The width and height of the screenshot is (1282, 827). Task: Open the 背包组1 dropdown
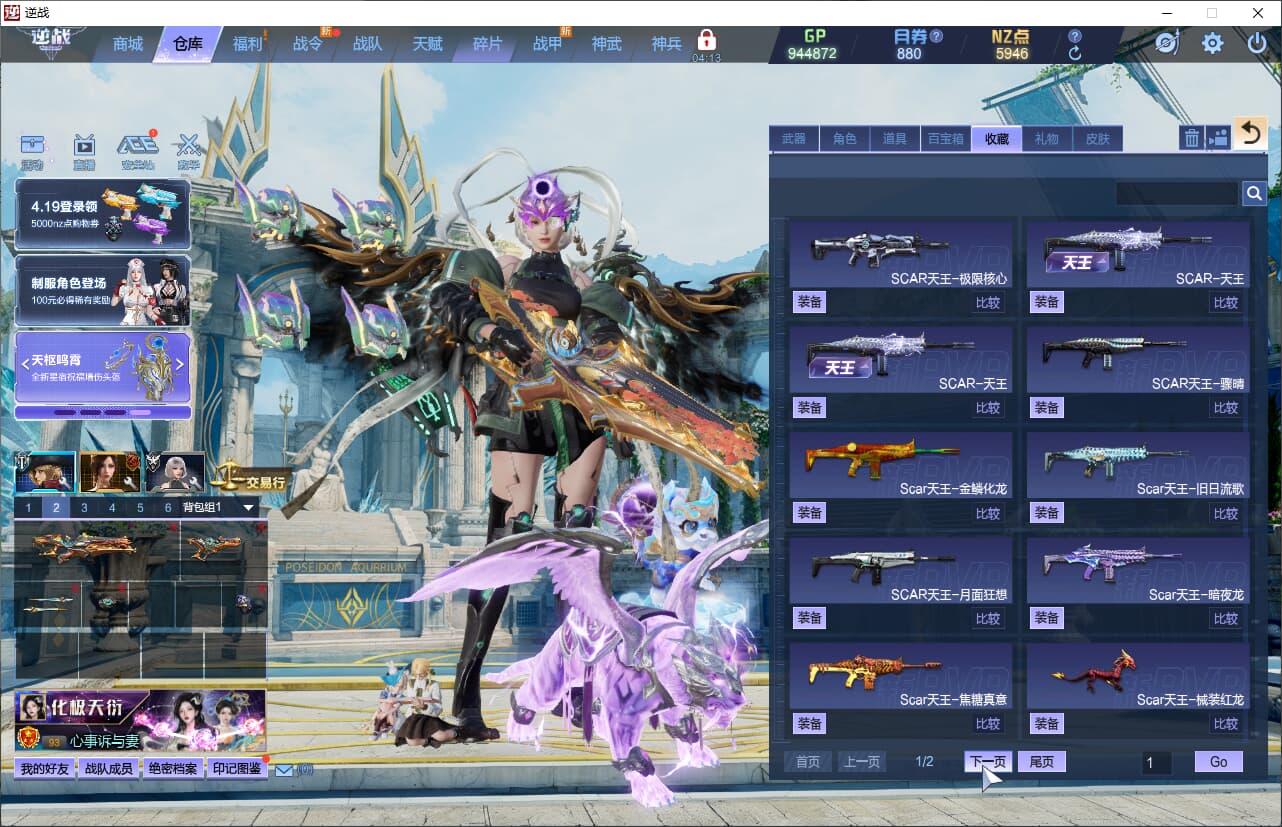[219, 507]
